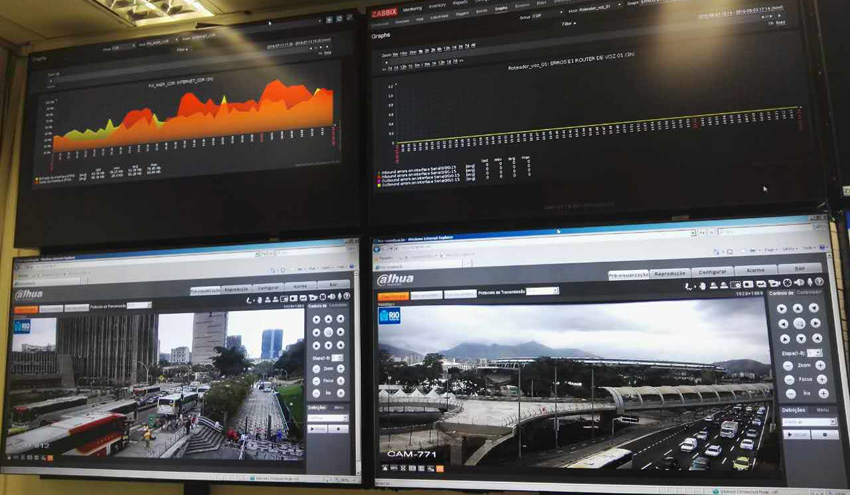Click ZABBIX logo on right screen
The image size is (850, 500).
coord(384,12)
